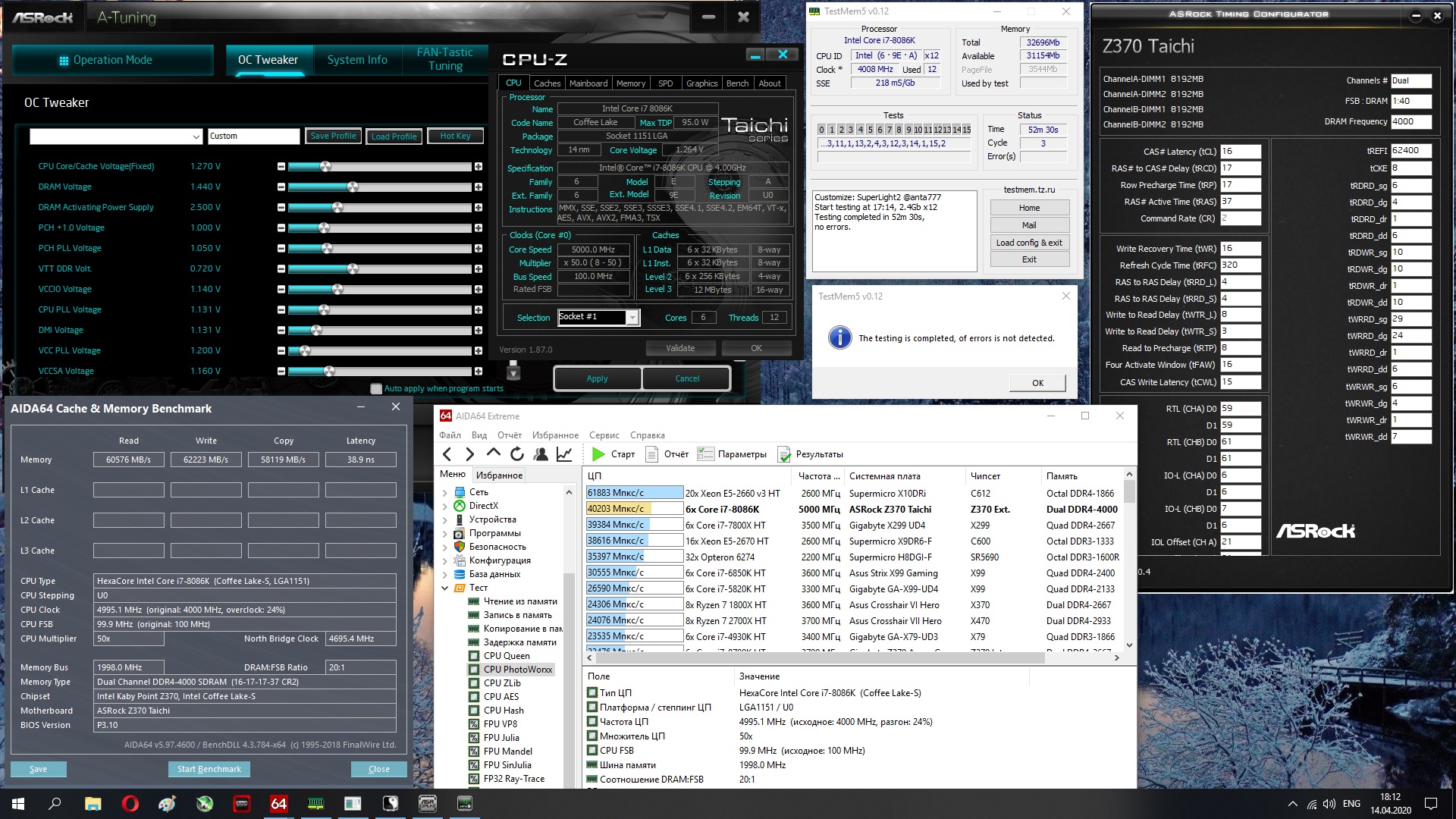
Task: Click the Parameters (Параметры) toolbar icon
Action: pyautogui.click(x=705, y=454)
